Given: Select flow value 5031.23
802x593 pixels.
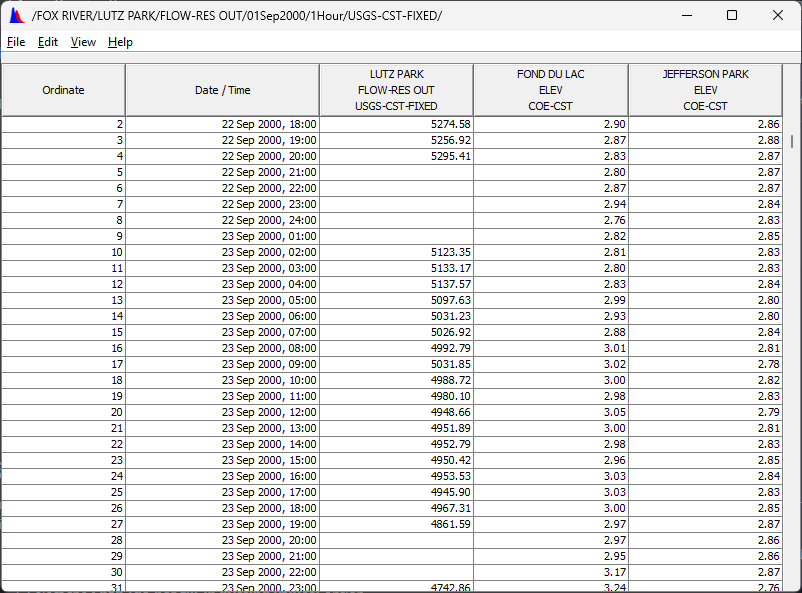Looking at the screenshot, I should 396,316.
